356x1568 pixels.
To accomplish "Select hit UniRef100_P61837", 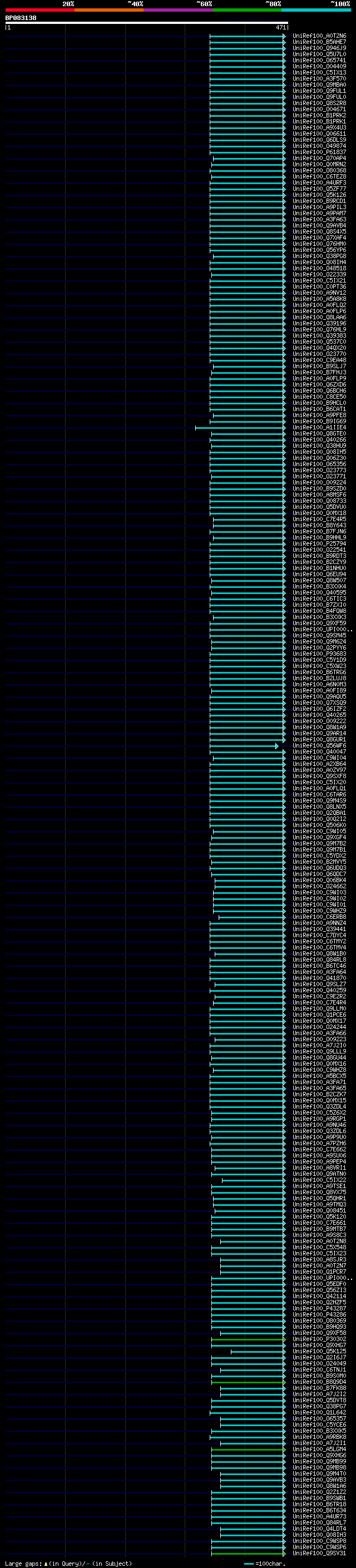I will (x=319, y=152).
